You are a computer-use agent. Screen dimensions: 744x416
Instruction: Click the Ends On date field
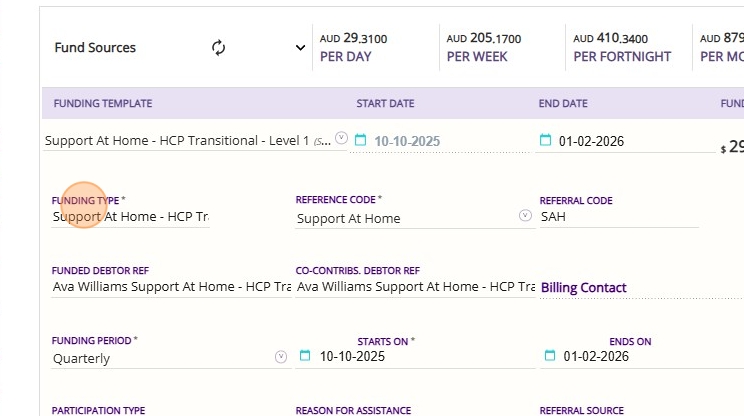click(x=596, y=357)
